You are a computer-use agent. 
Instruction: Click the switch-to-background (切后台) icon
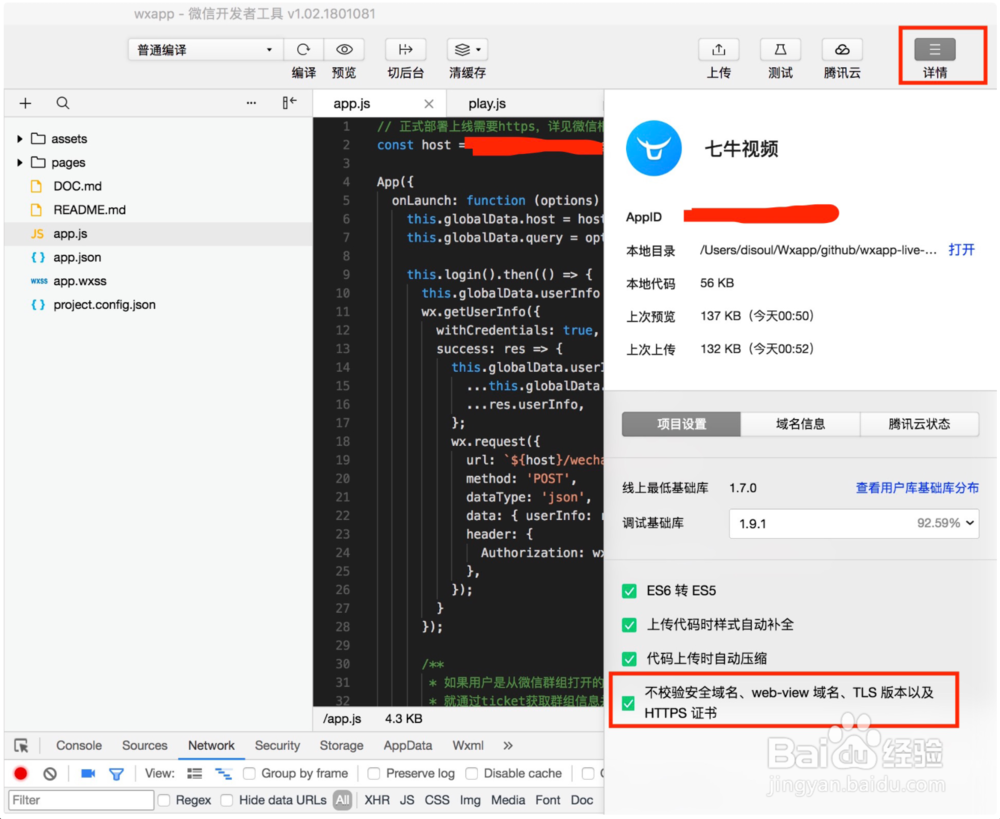pos(406,49)
